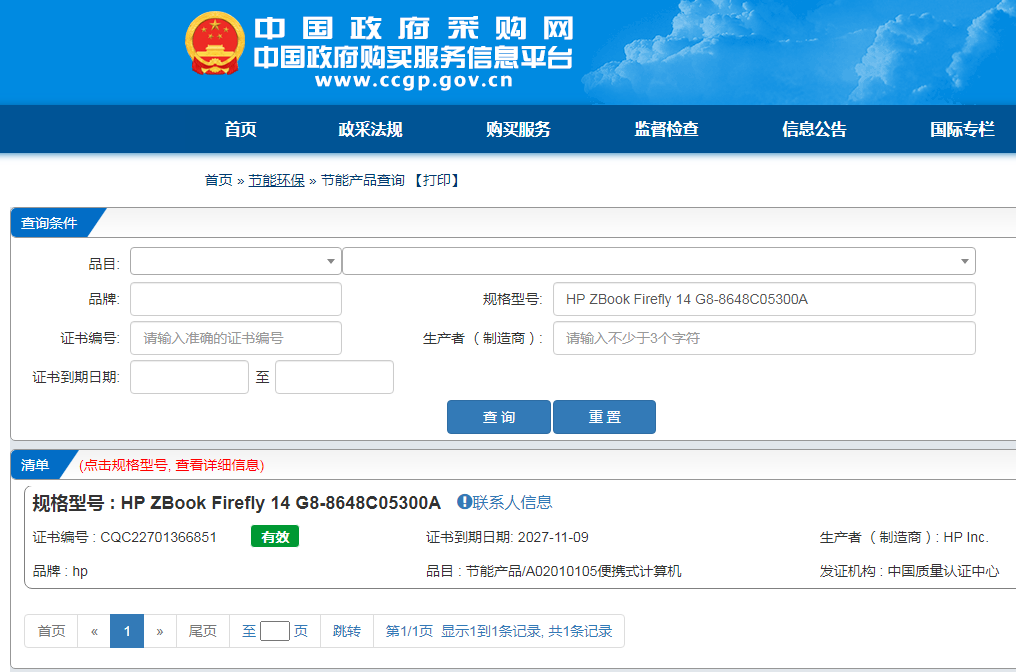
Task: Click the start date field for 证书到期日期
Action: pos(189,377)
